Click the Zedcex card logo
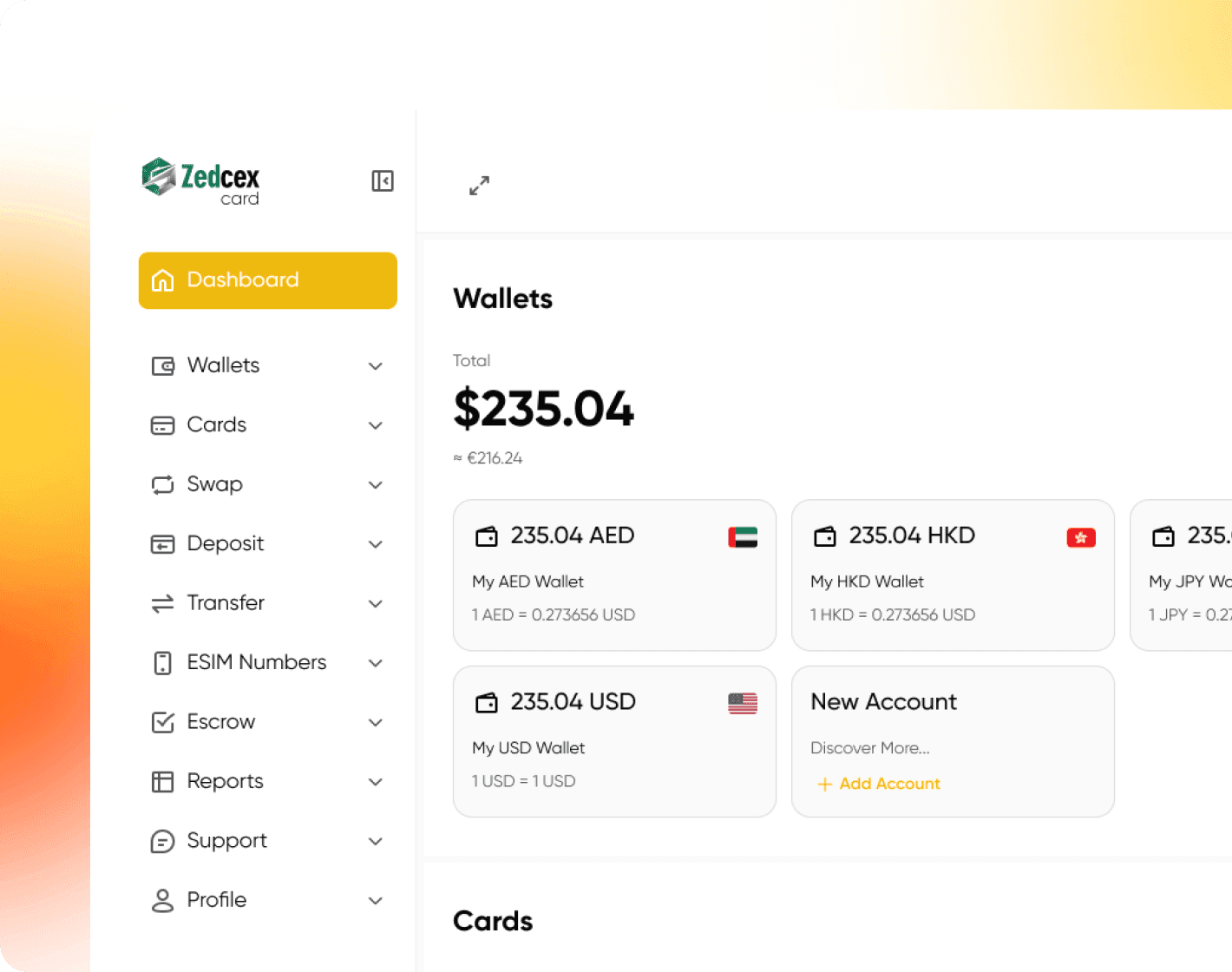The height and width of the screenshot is (972, 1232). coord(201,181)
